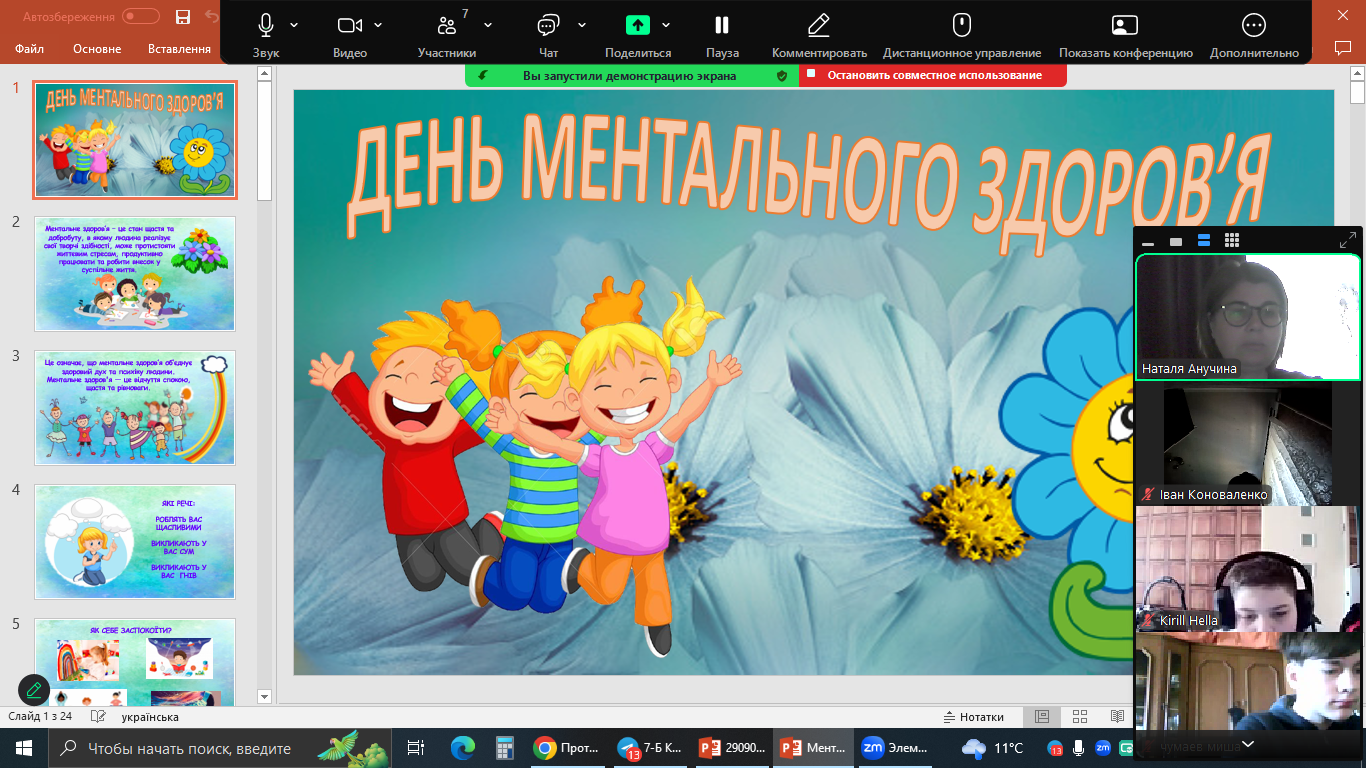Switch to PowerPoint 29090... taskbar item
The height and width of the screenshot is (768, 1366).
pos(731,748)
